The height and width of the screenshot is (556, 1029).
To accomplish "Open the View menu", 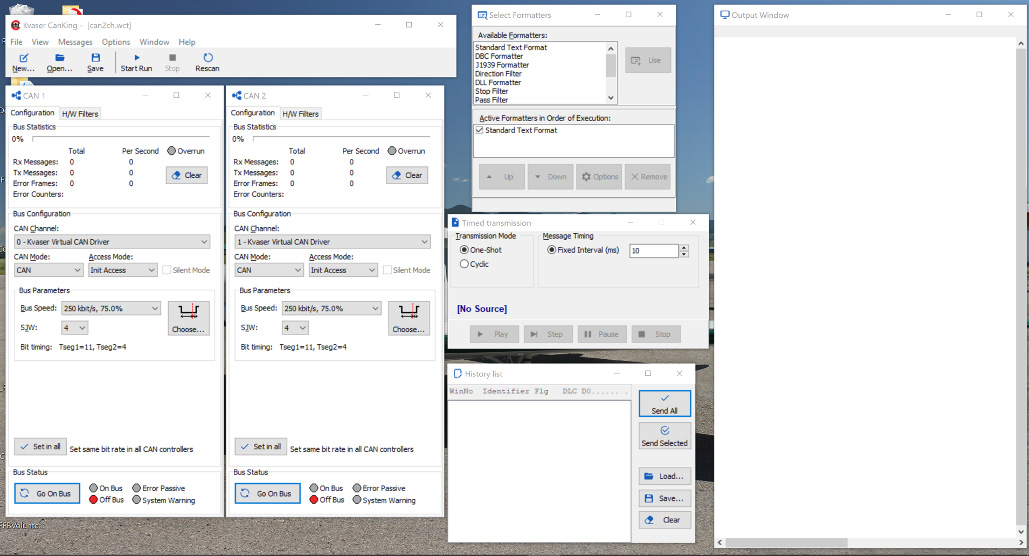I will click(x=40, y=42).
